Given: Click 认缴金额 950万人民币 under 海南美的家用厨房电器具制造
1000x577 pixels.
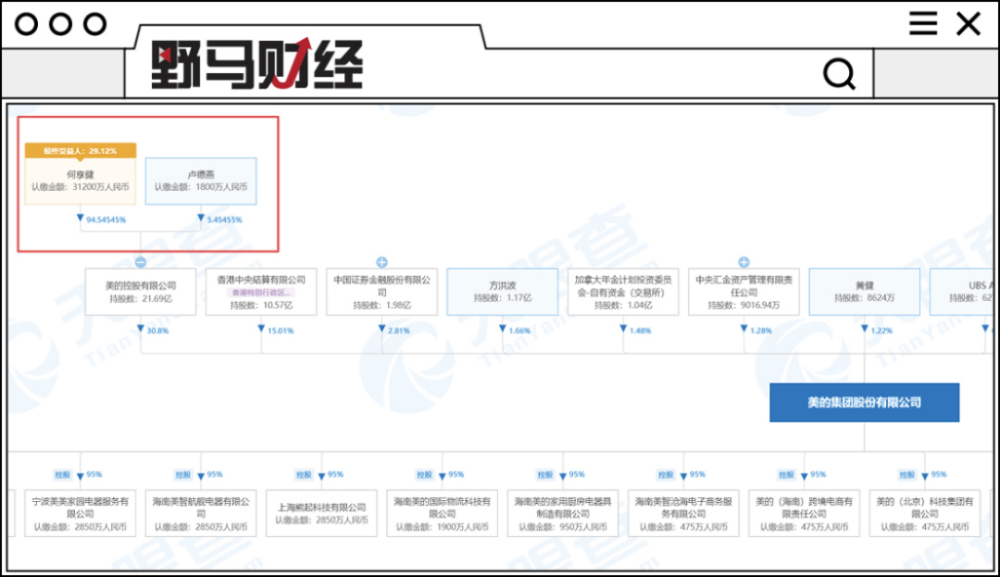Looking at the screenshot, I should (x=562, y=527).
